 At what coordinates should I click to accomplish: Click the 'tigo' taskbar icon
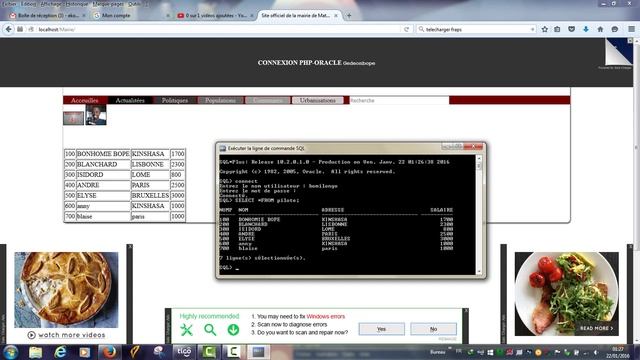[x=184, y=352]
